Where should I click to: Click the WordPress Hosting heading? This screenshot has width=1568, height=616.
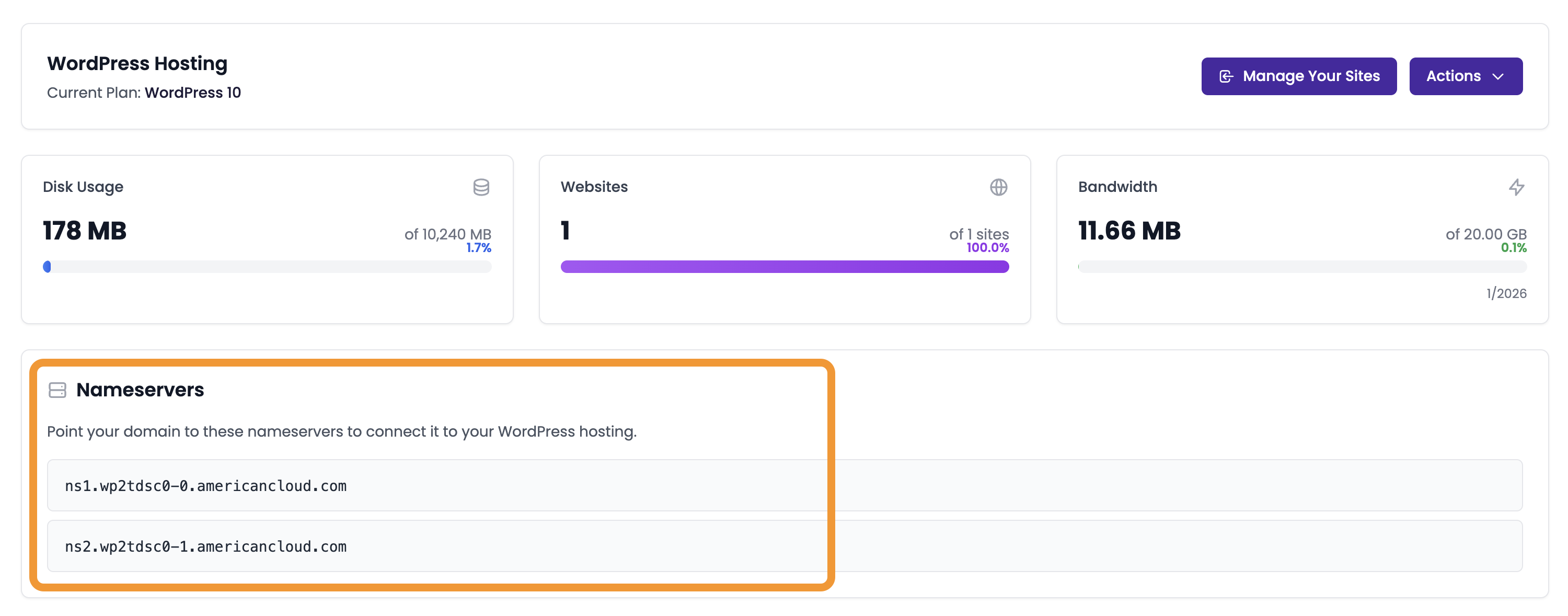(x=137, y=63)
